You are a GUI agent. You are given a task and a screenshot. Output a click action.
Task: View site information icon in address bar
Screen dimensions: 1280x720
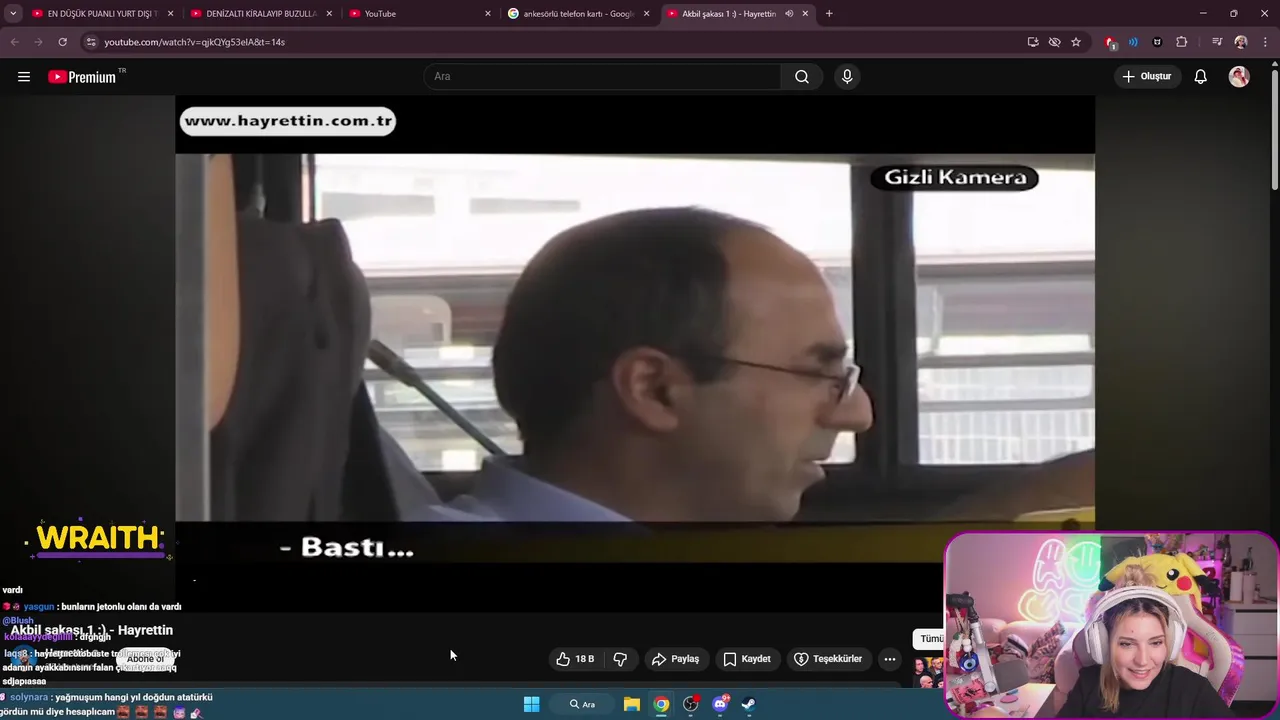[90, 42]
